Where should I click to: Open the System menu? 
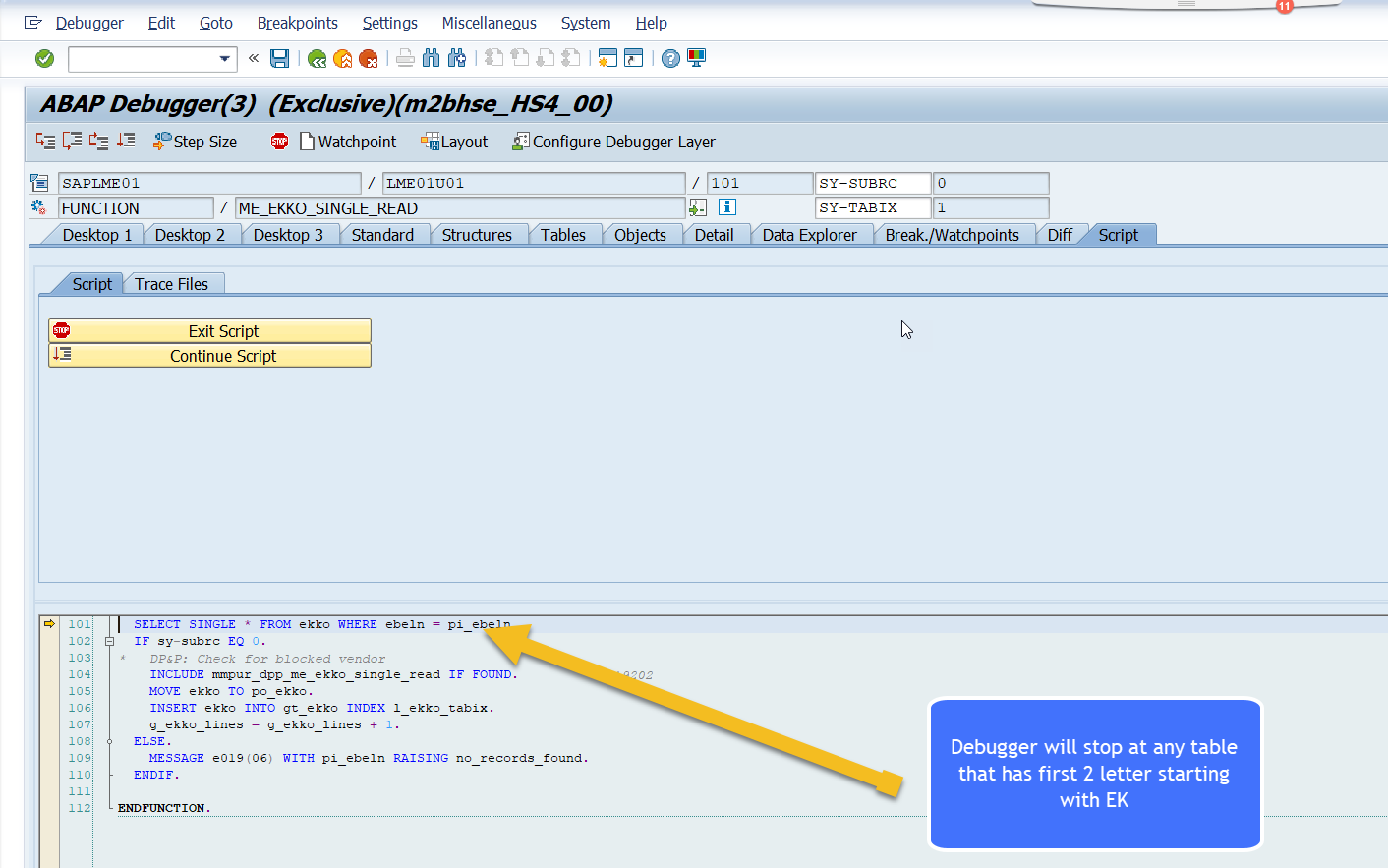tap(586, 23)
